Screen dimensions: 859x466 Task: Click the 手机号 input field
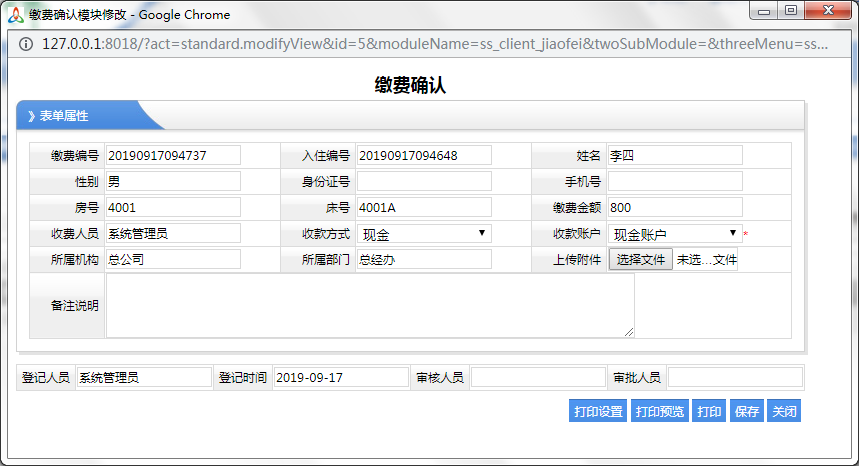click(x=675, y=181)
